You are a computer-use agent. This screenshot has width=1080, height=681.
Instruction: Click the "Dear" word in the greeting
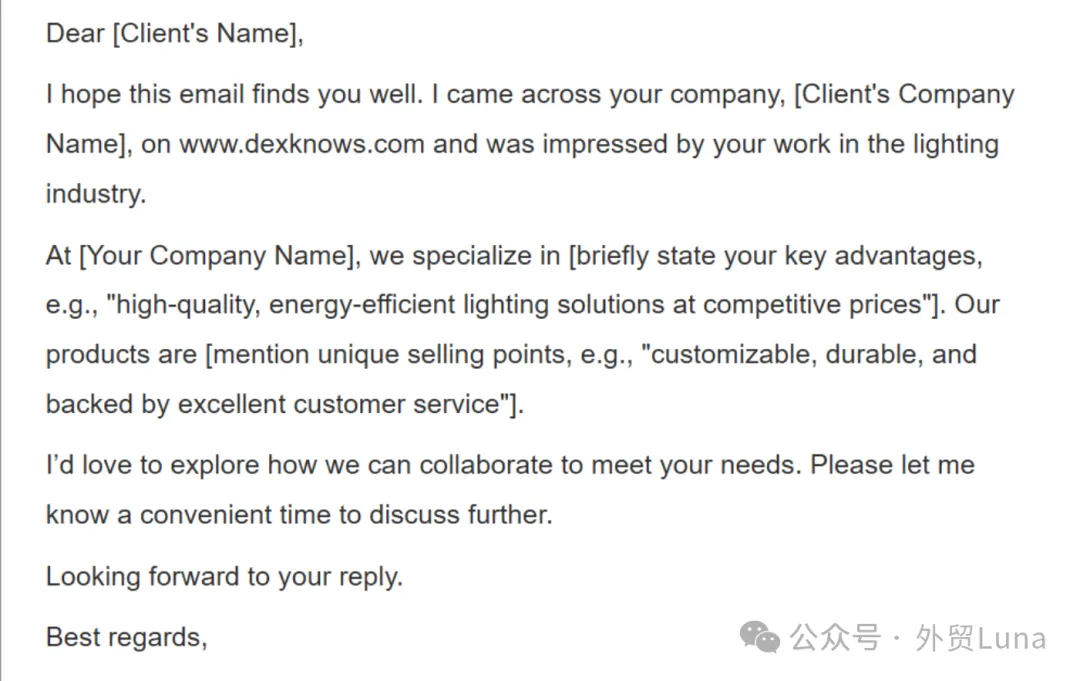74,34
